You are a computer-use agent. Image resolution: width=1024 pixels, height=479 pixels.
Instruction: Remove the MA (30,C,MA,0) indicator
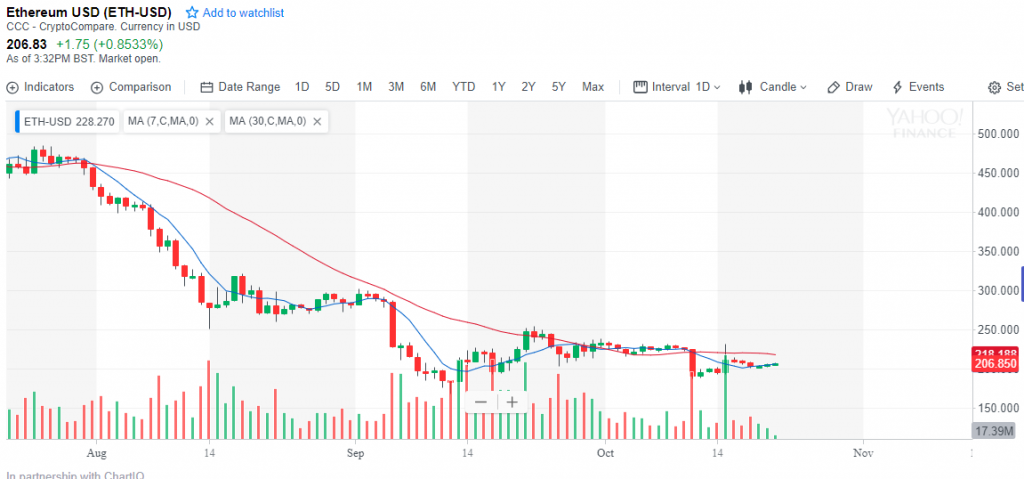[317, 121]
